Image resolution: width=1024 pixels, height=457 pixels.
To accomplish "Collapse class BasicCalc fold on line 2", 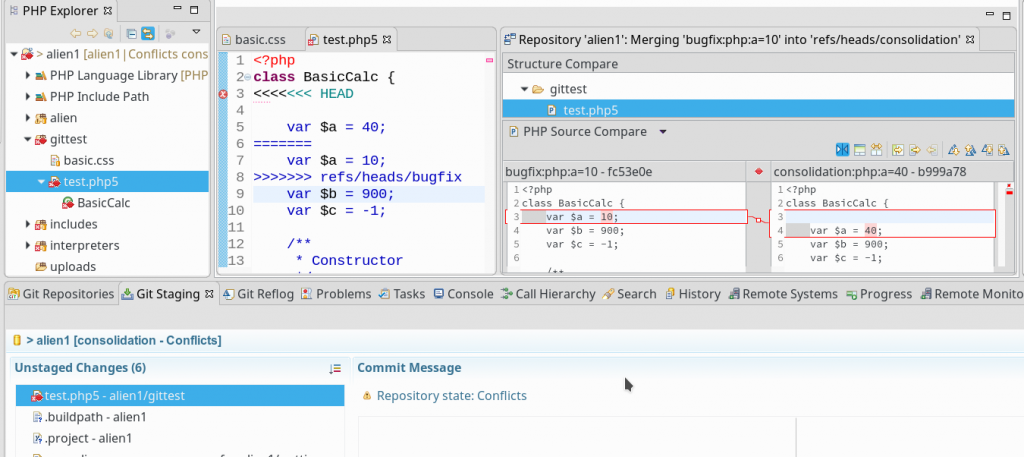I will click(x=247, y=77).
